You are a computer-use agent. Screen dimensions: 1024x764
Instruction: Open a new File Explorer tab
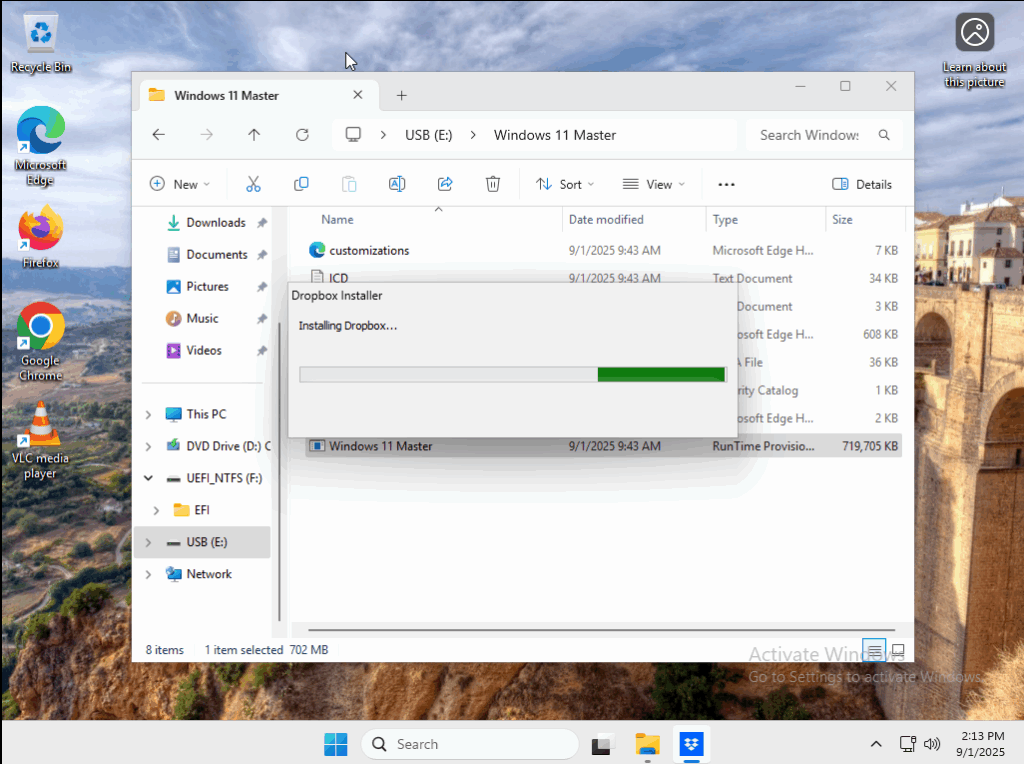coord(401,95)
